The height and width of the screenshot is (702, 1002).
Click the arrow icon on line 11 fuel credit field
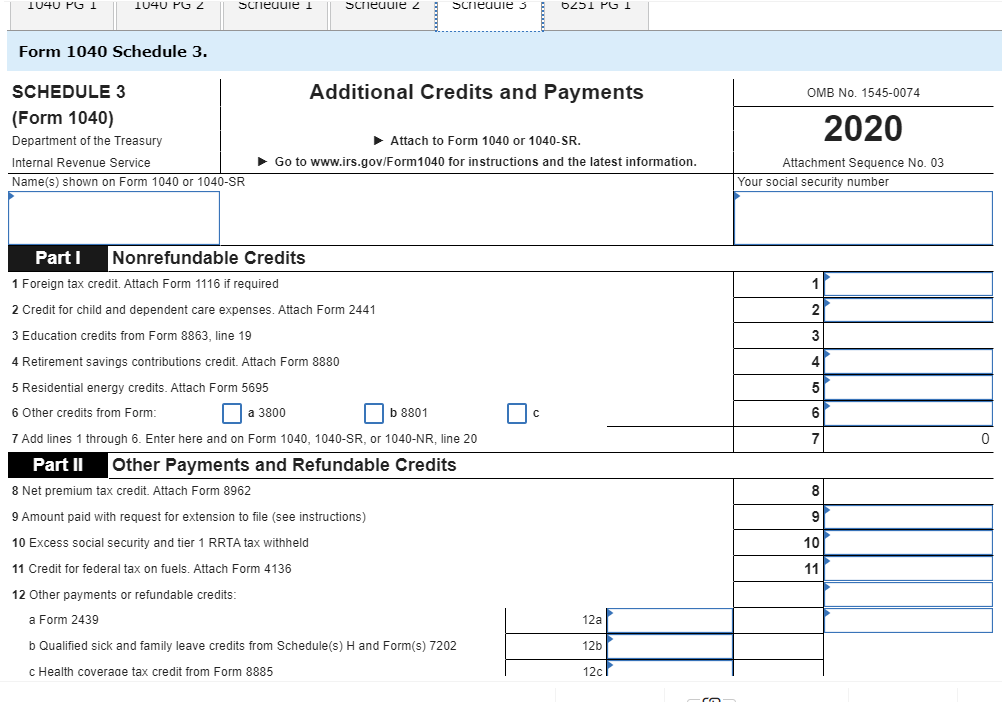click(x=827, y=562)
